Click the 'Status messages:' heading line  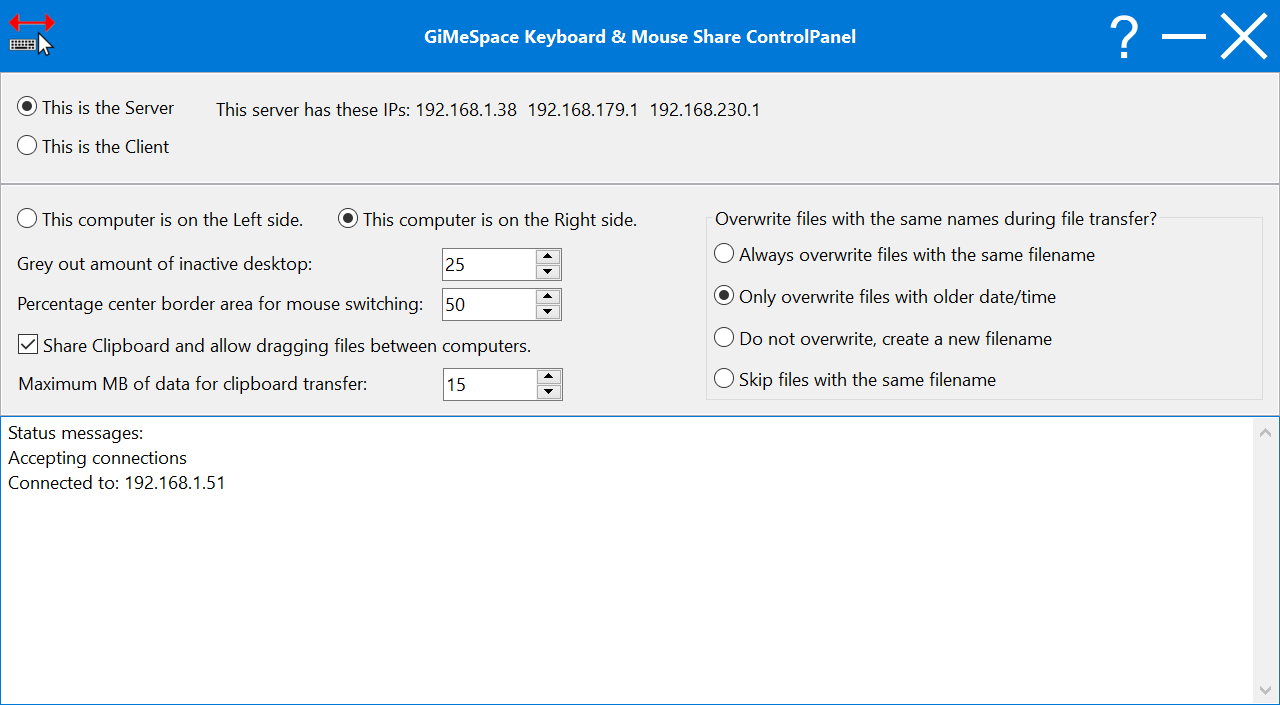click(x=76, y=433)
